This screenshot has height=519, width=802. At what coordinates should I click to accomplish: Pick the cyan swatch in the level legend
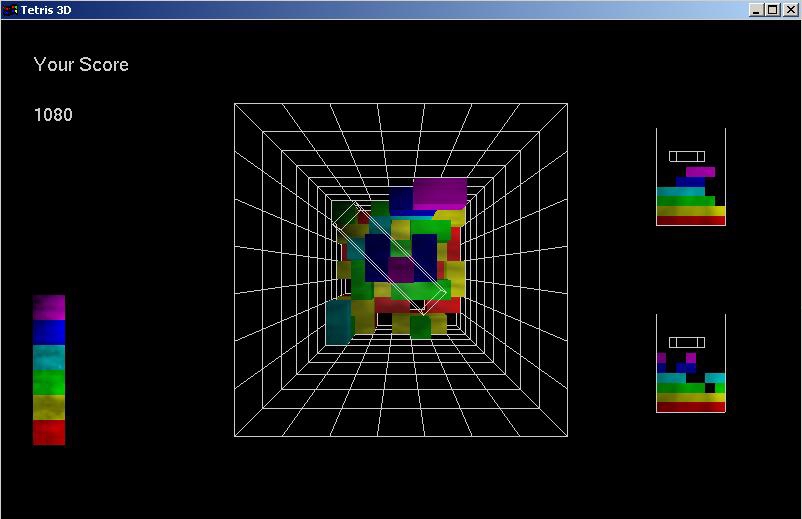pyautogui.click(x=48, y=357)
